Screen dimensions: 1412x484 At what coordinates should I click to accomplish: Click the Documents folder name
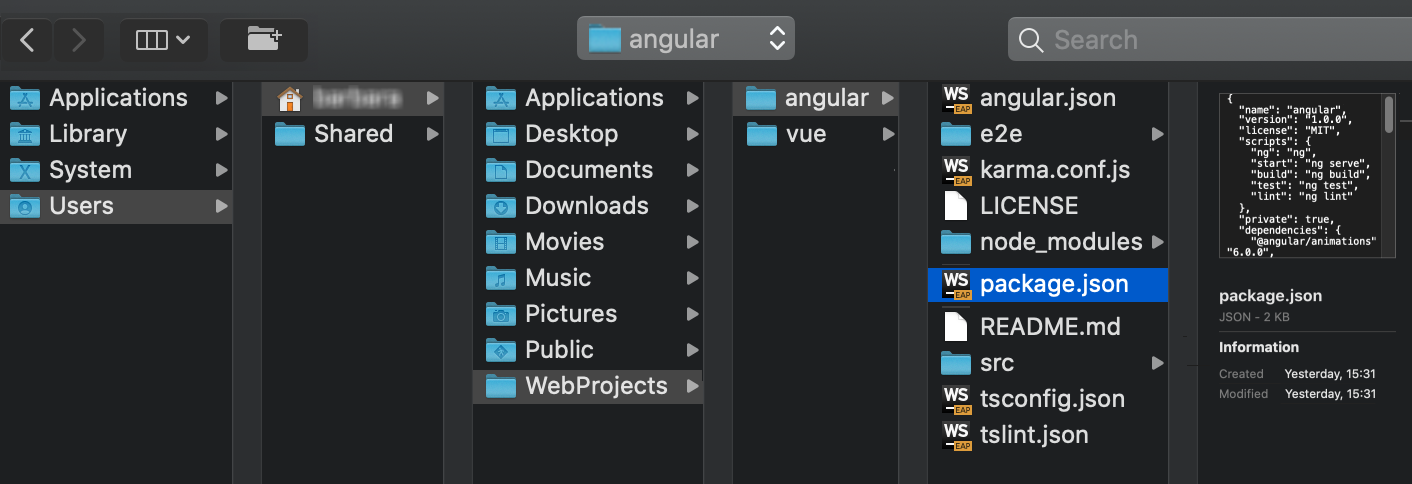coord(589,170)
